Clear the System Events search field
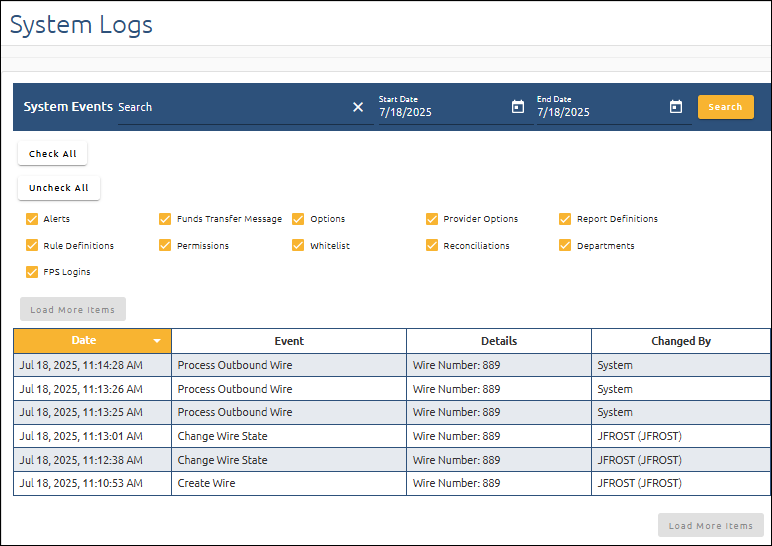The image size is (772, 546). pyautogui.click(x=358, y=107)
